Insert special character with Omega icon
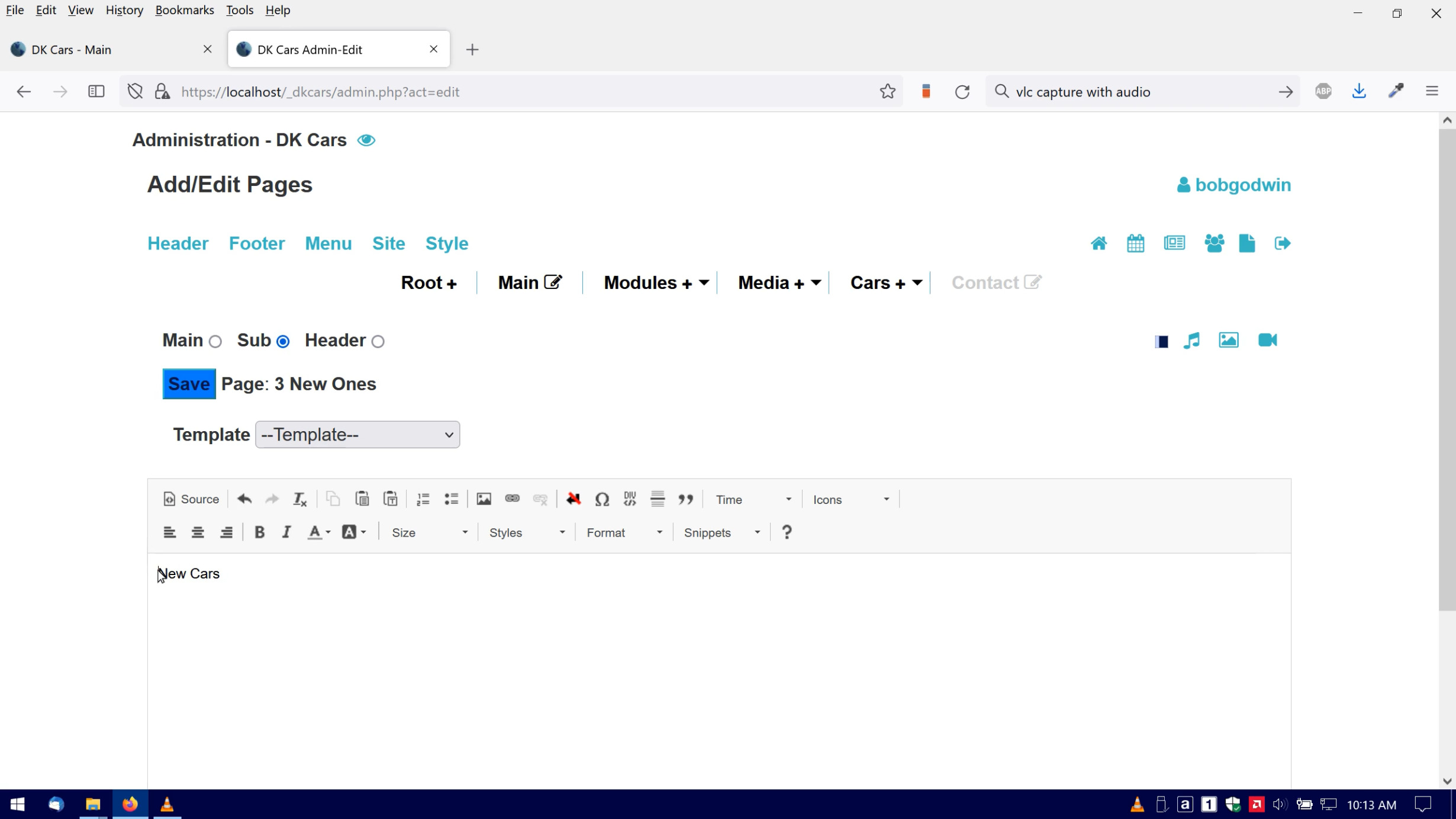 [x=602, y=499]
